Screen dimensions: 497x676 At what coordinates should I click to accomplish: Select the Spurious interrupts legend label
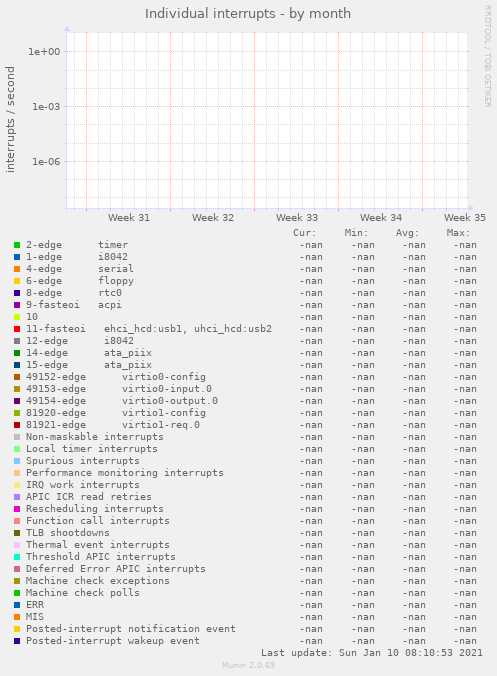(x=83, y=461)
